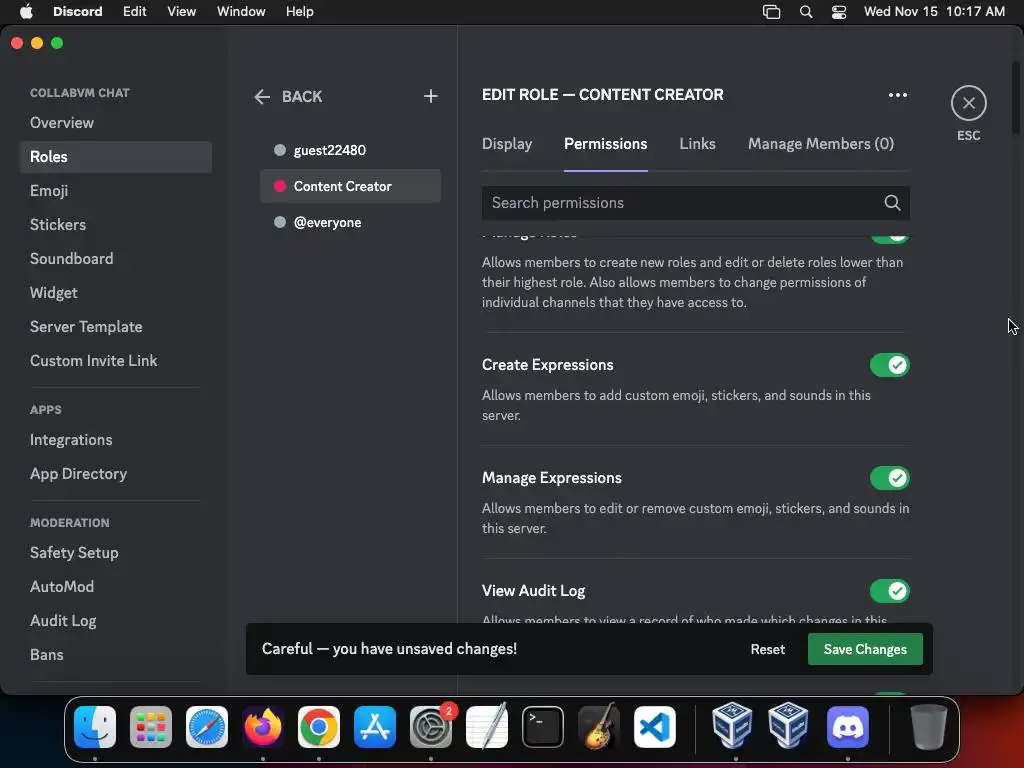The image size is (1024, 768).
Task: Add a new role with plus icon
Action: [430, 97]
